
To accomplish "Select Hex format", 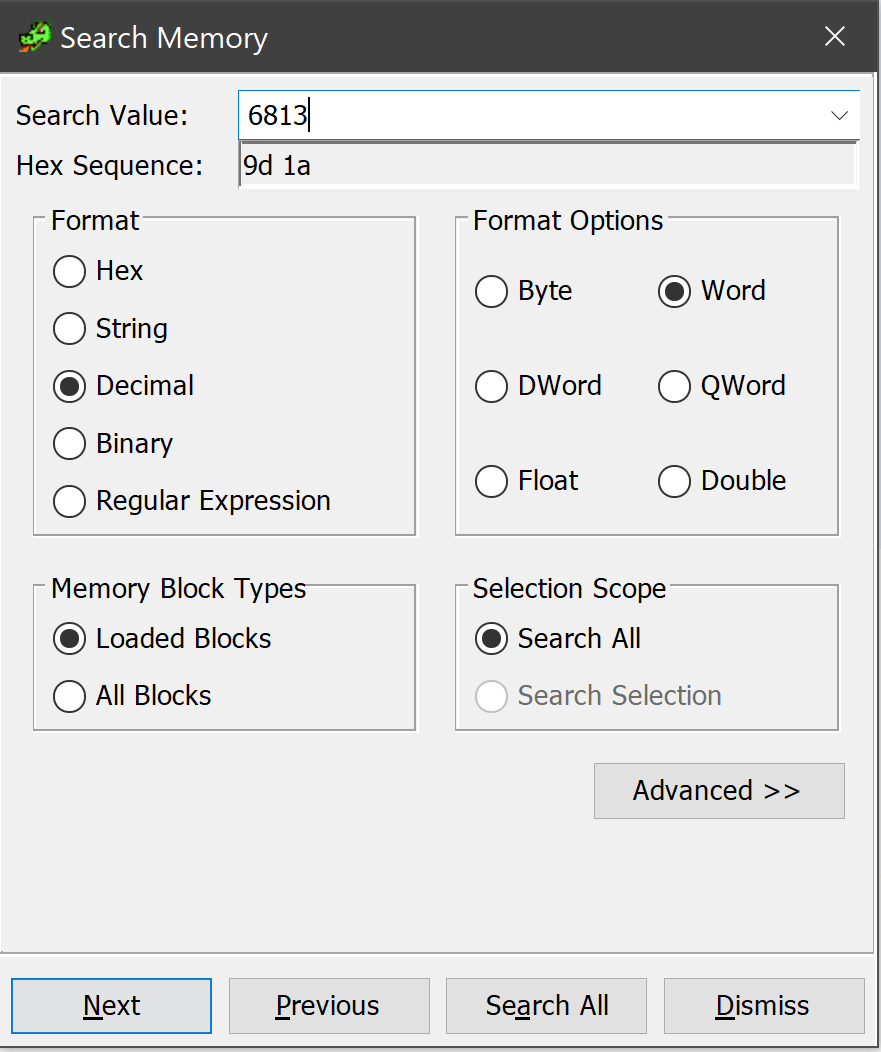I will (x=69, y=271).
